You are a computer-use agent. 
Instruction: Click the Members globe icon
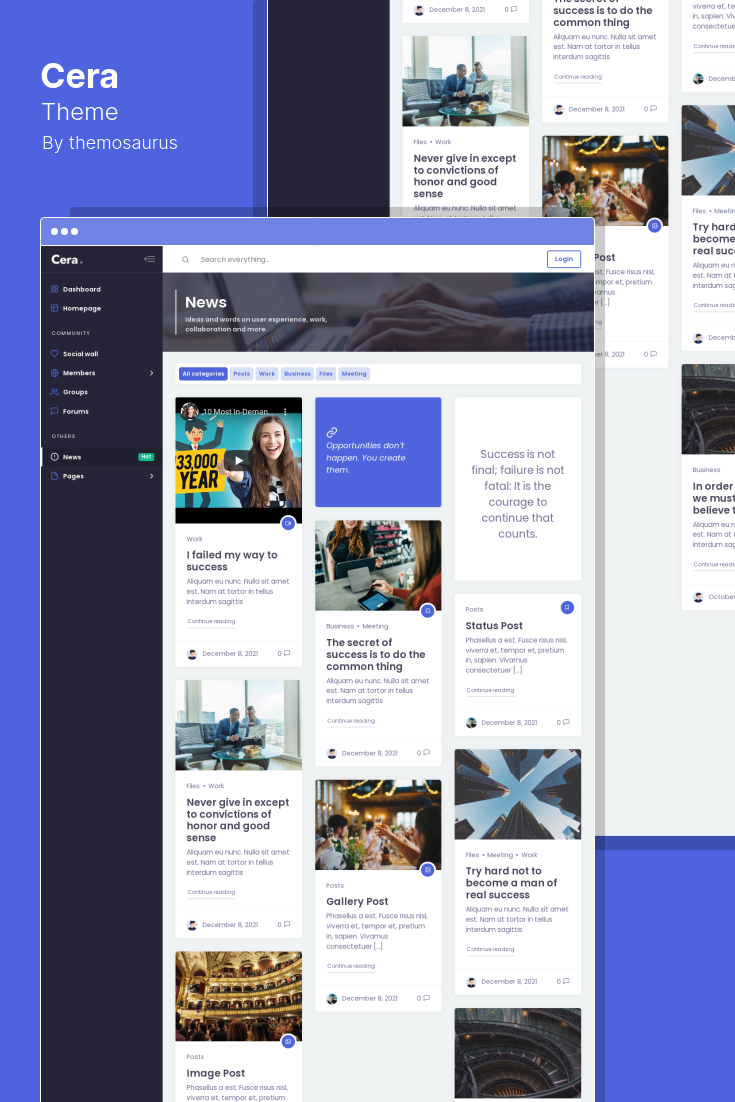click(54, 372)
